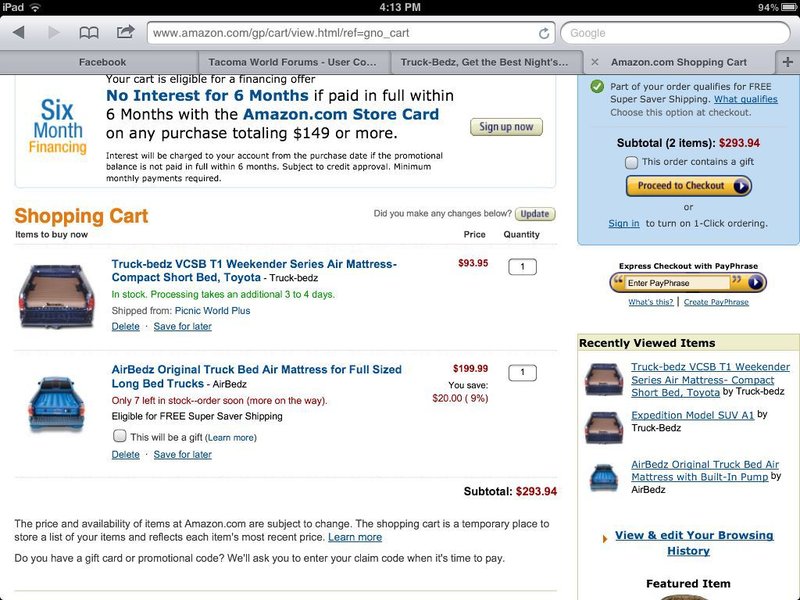This screenshot has width=800, height=600.
Task: Open the bookmarks book icon
Action: click(x=89, y=33)
